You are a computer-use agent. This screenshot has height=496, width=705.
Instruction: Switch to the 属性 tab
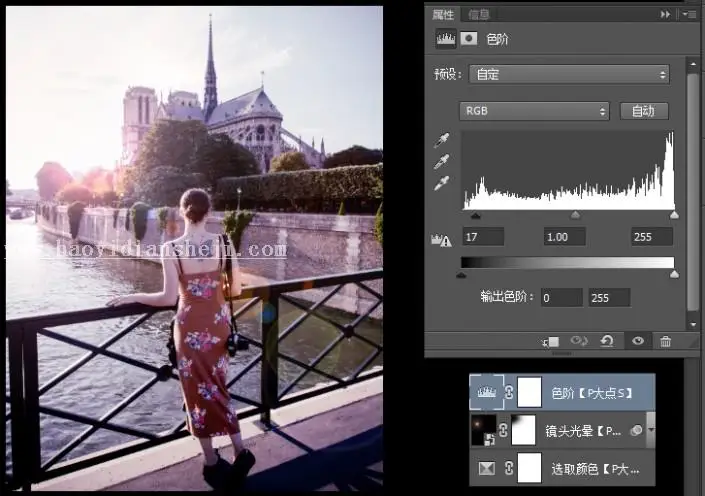click(x=443, y=14)
